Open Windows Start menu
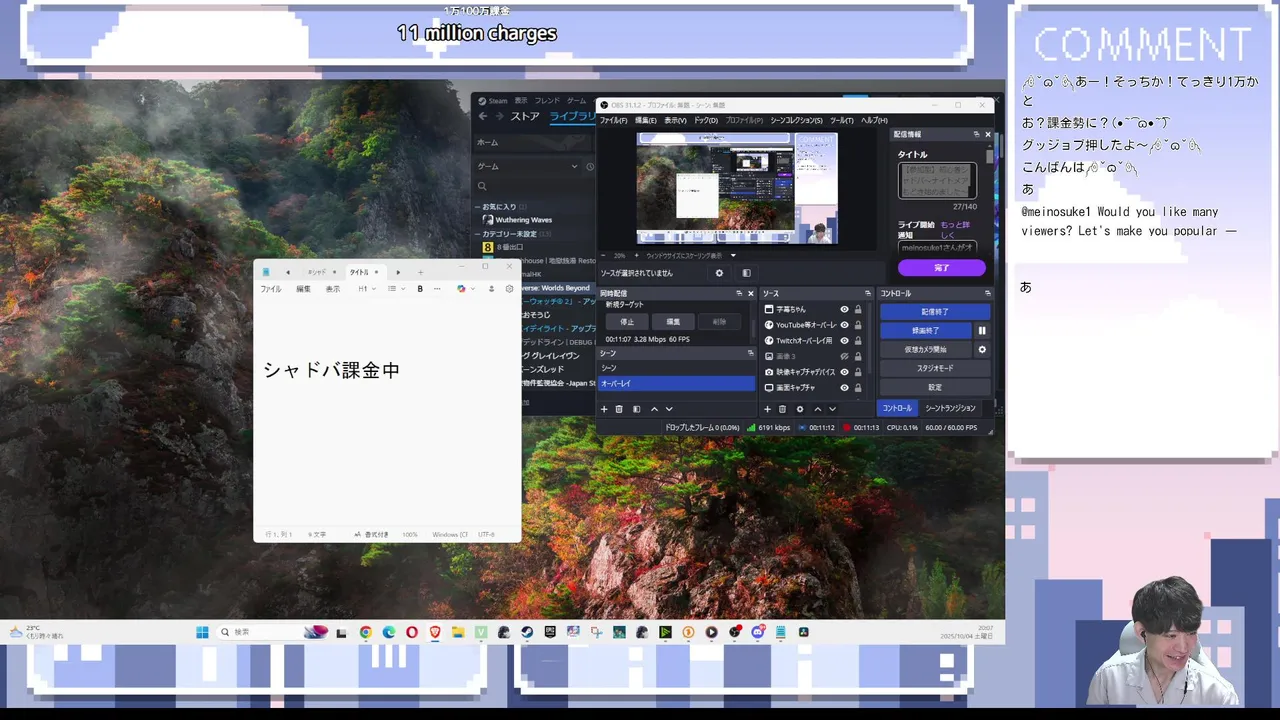Image resolution: width=1280 pixels, height=720 pixels. 202,632
